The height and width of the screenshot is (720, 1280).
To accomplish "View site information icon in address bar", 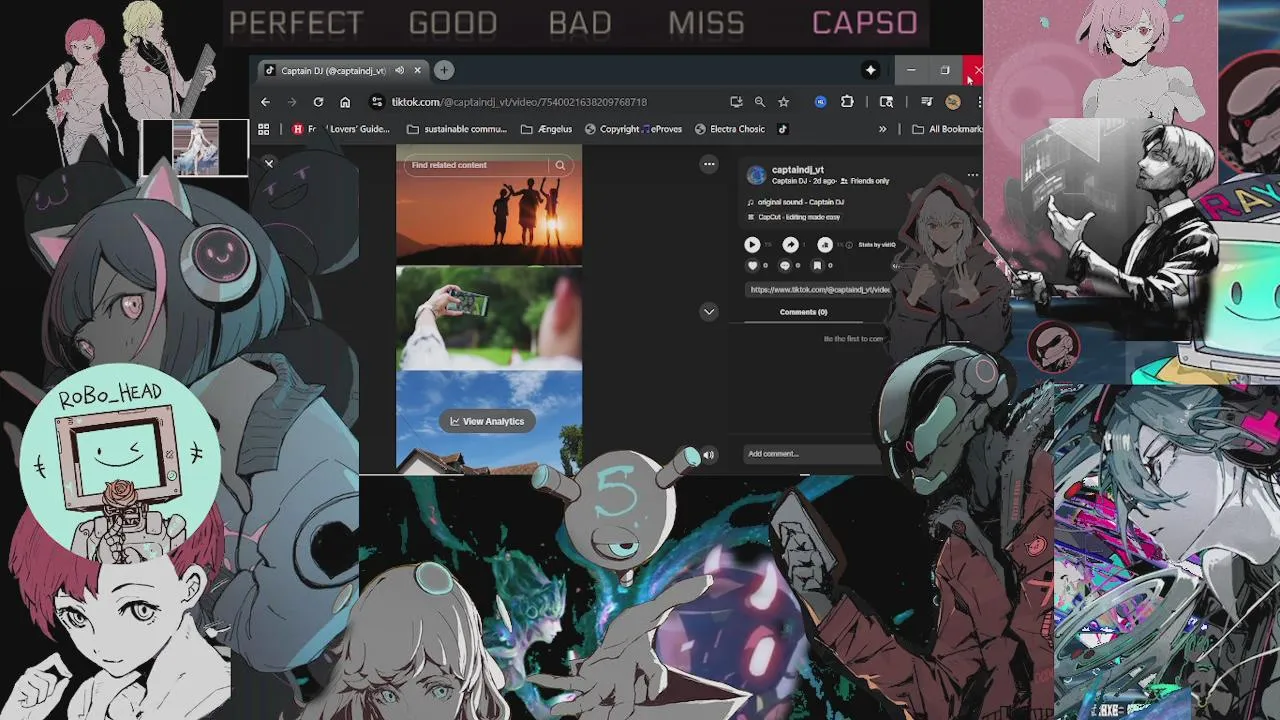I will pyautogui.click(x=377, y=102).
